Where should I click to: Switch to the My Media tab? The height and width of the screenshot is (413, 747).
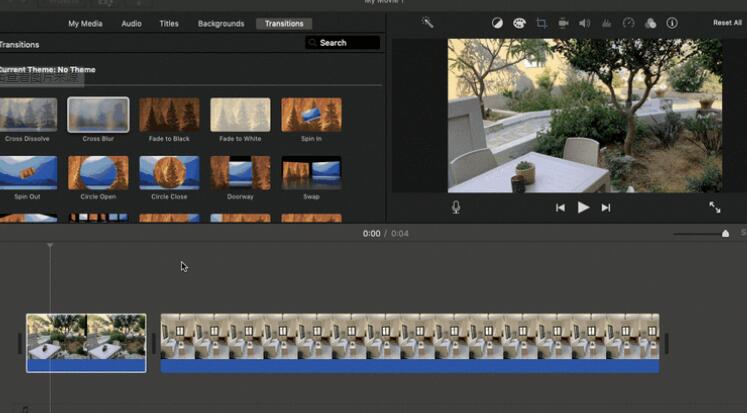click(85, 23)
